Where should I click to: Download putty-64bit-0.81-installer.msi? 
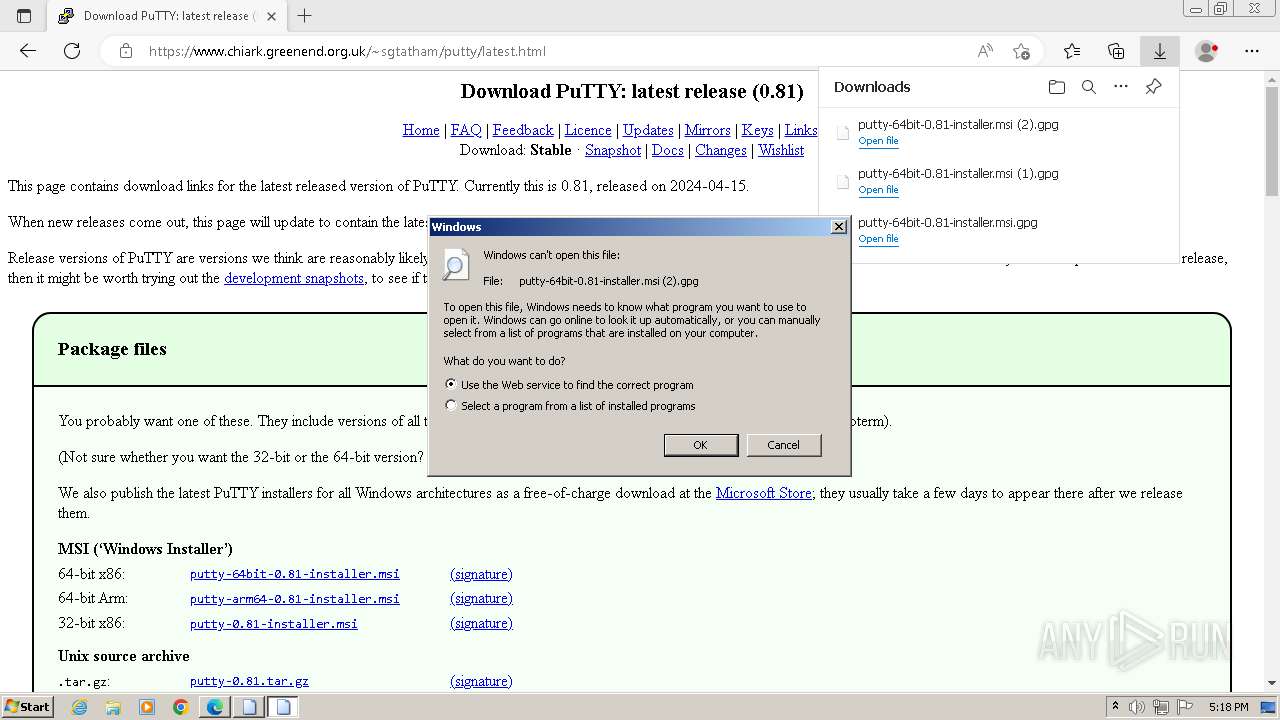click(x=295, y=574)
